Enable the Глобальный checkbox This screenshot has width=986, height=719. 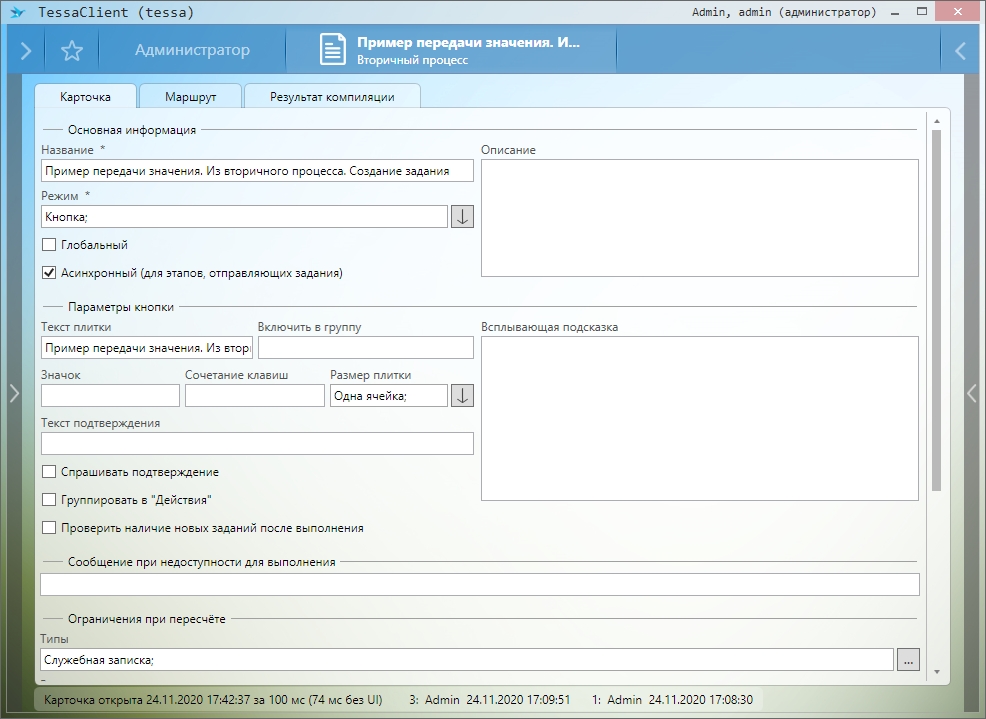point(49,245)
